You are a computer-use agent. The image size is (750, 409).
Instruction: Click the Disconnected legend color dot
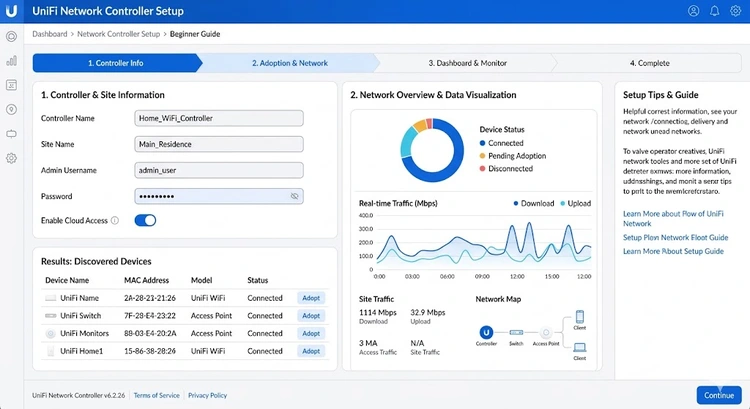coord(482,168)
